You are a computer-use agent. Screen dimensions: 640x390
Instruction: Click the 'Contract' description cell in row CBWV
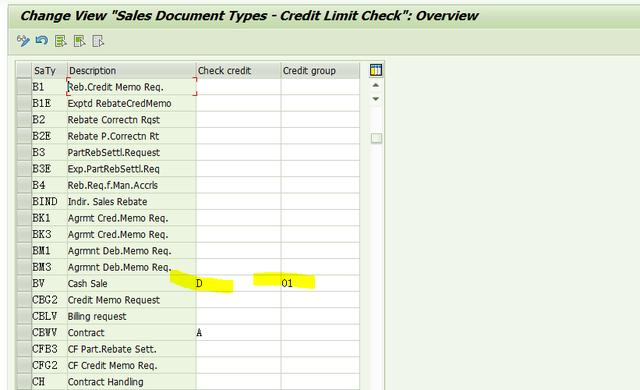(x=131, y=332)
